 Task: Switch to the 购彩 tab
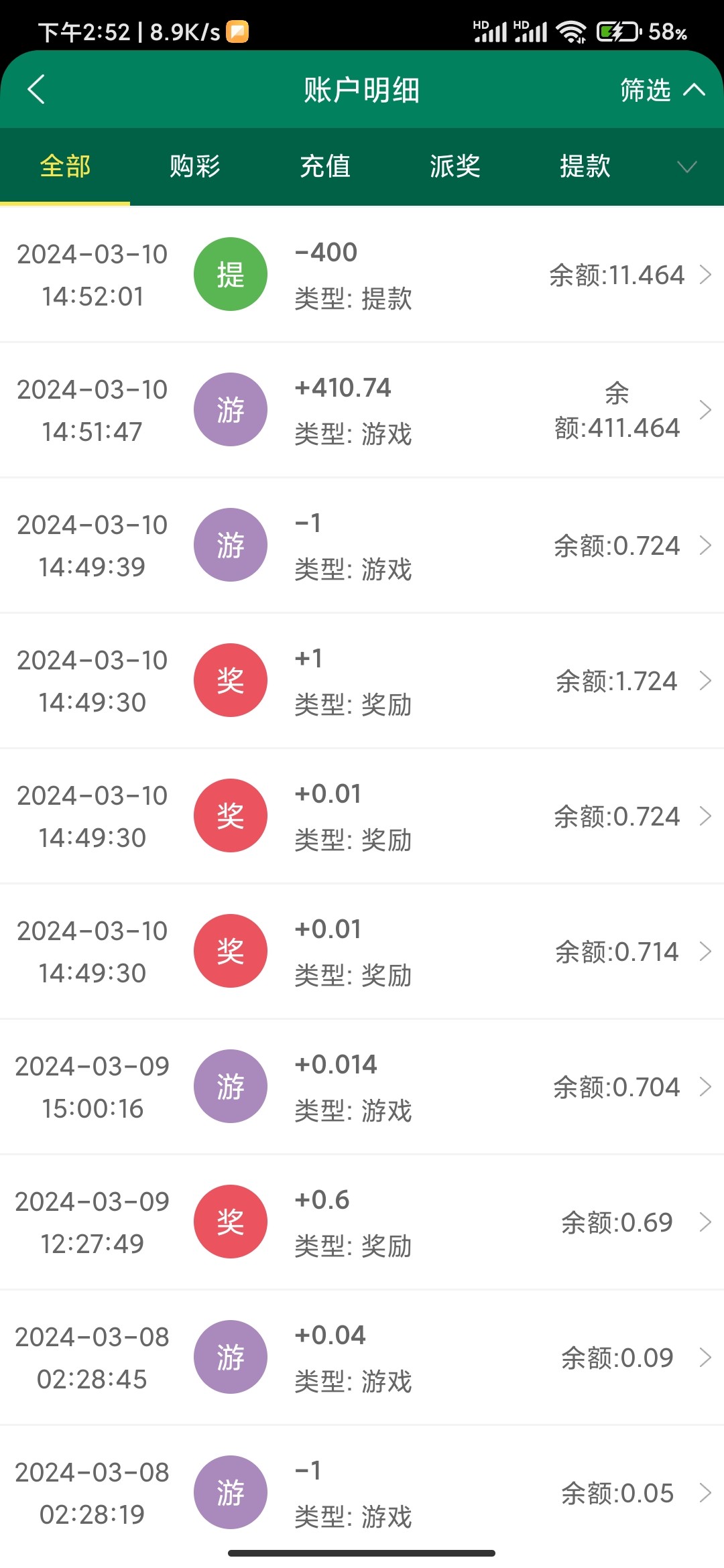[195, 166]
